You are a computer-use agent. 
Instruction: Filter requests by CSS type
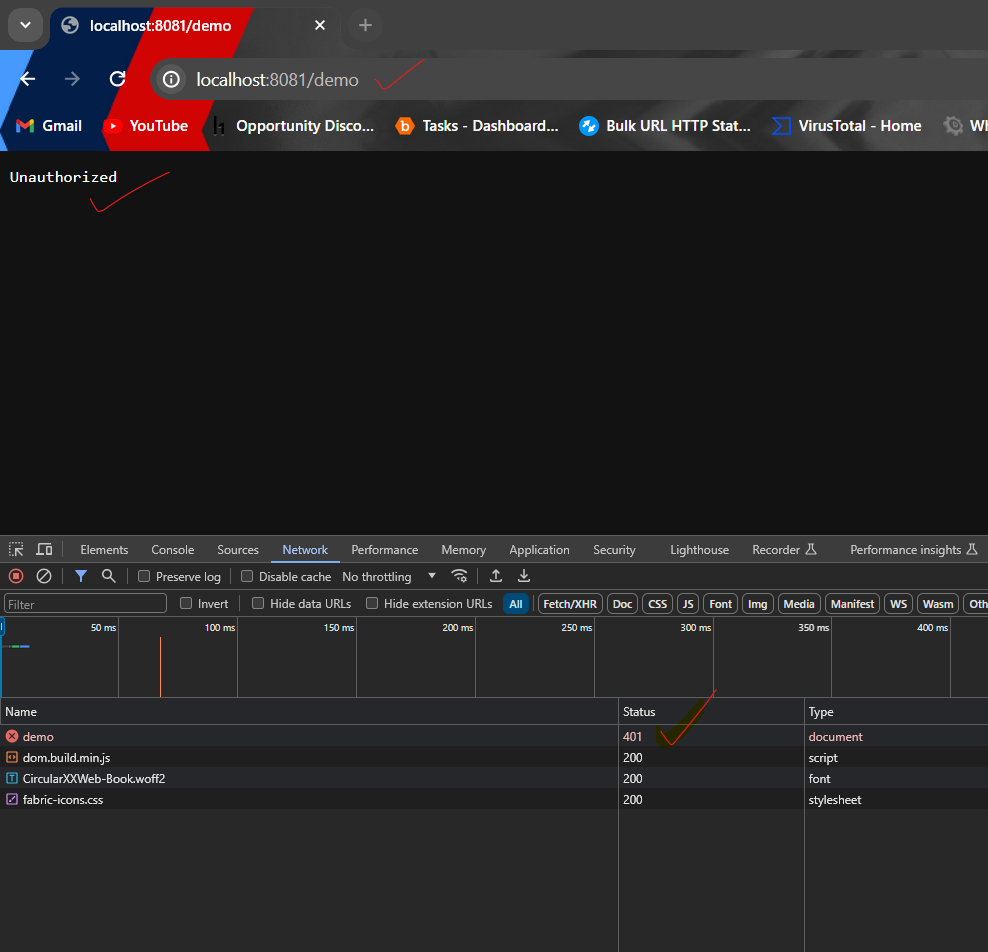click(658, 604)
